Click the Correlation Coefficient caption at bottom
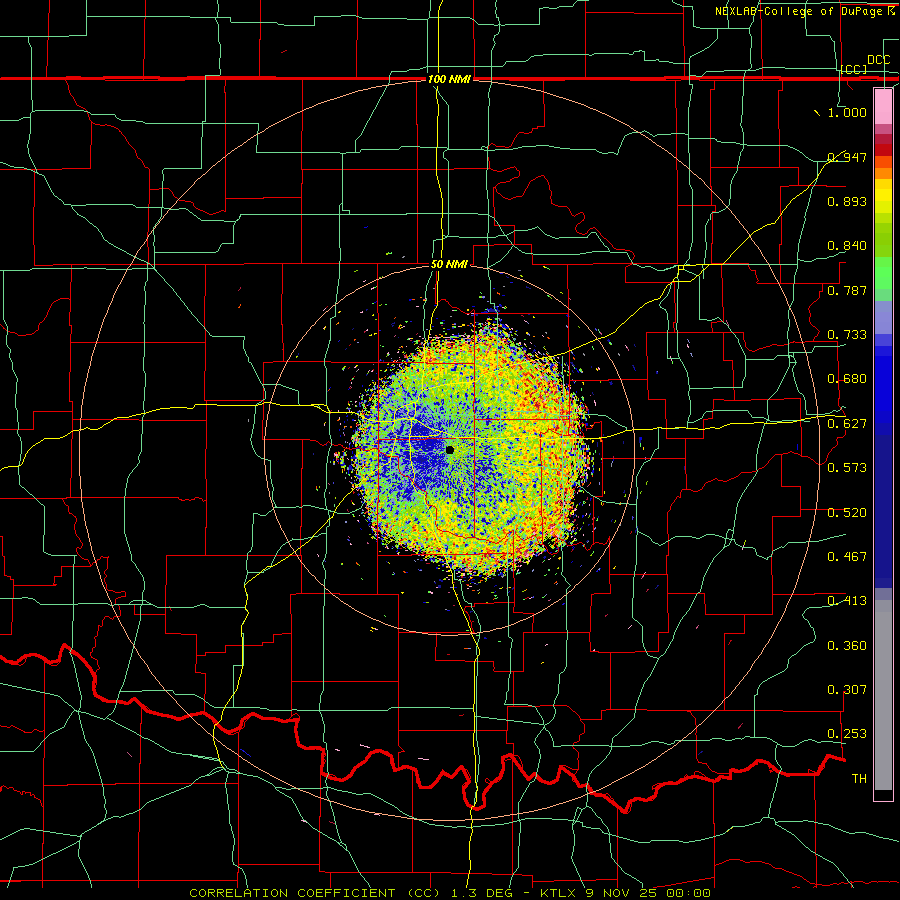 (x=450, y=893)
